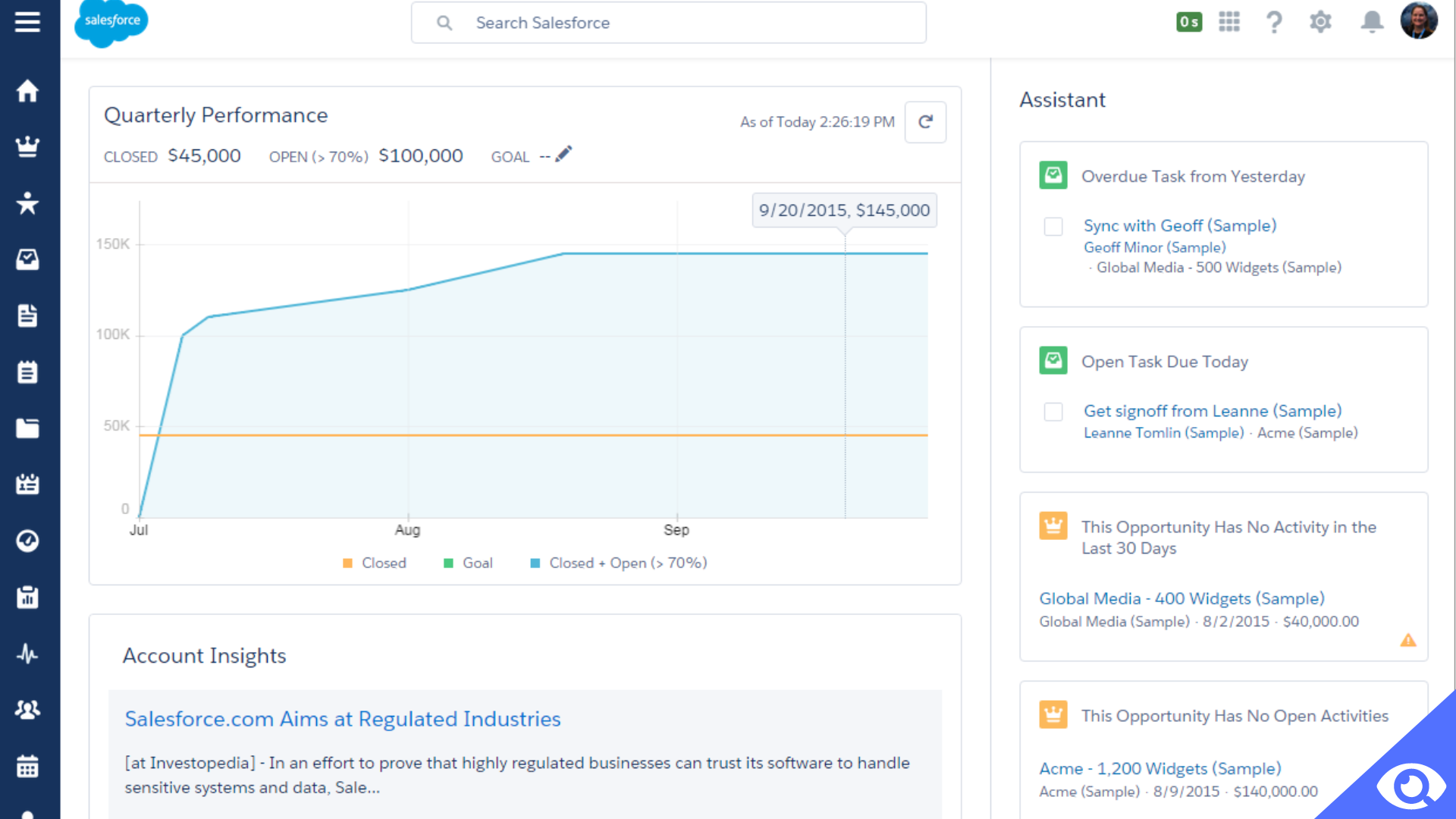Open Notifications bell

1372,22
